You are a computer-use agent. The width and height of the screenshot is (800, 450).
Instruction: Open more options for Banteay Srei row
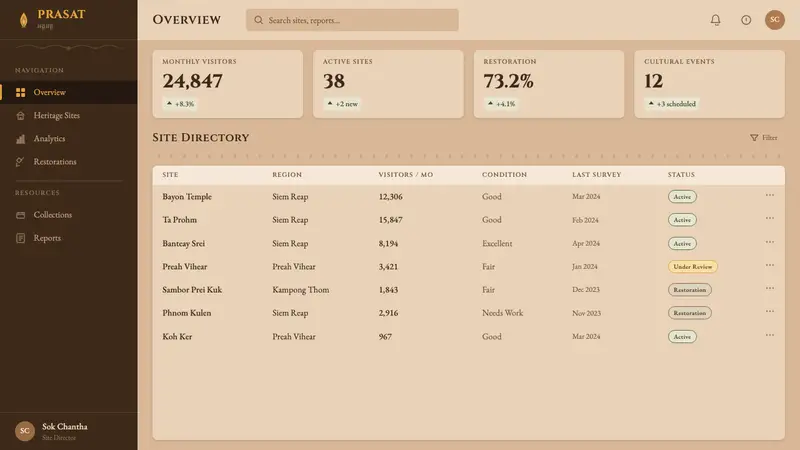[x=769, y=242]
